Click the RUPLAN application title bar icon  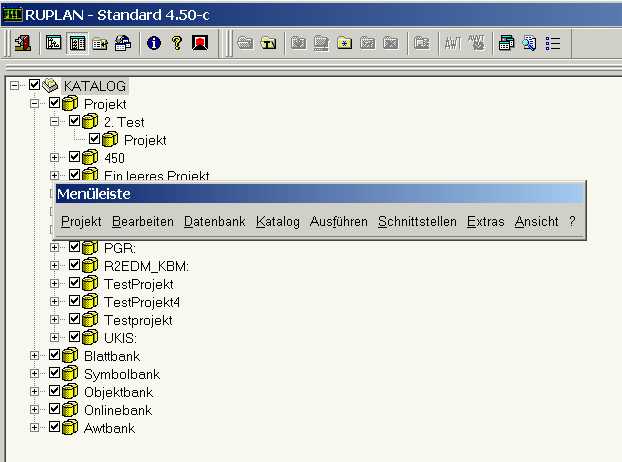tap(12, 15)
